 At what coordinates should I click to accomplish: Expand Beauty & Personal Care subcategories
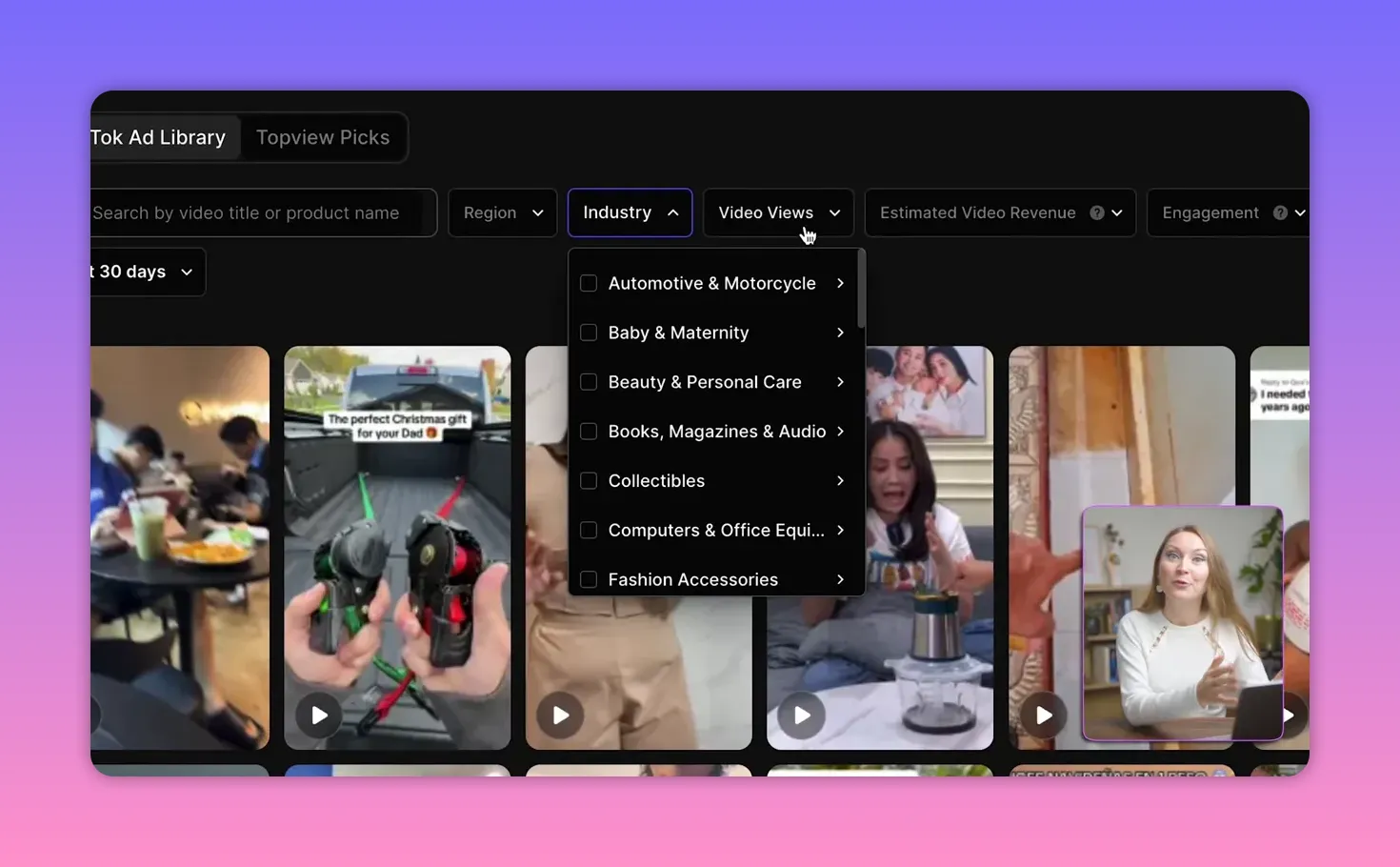pos(840,381)
